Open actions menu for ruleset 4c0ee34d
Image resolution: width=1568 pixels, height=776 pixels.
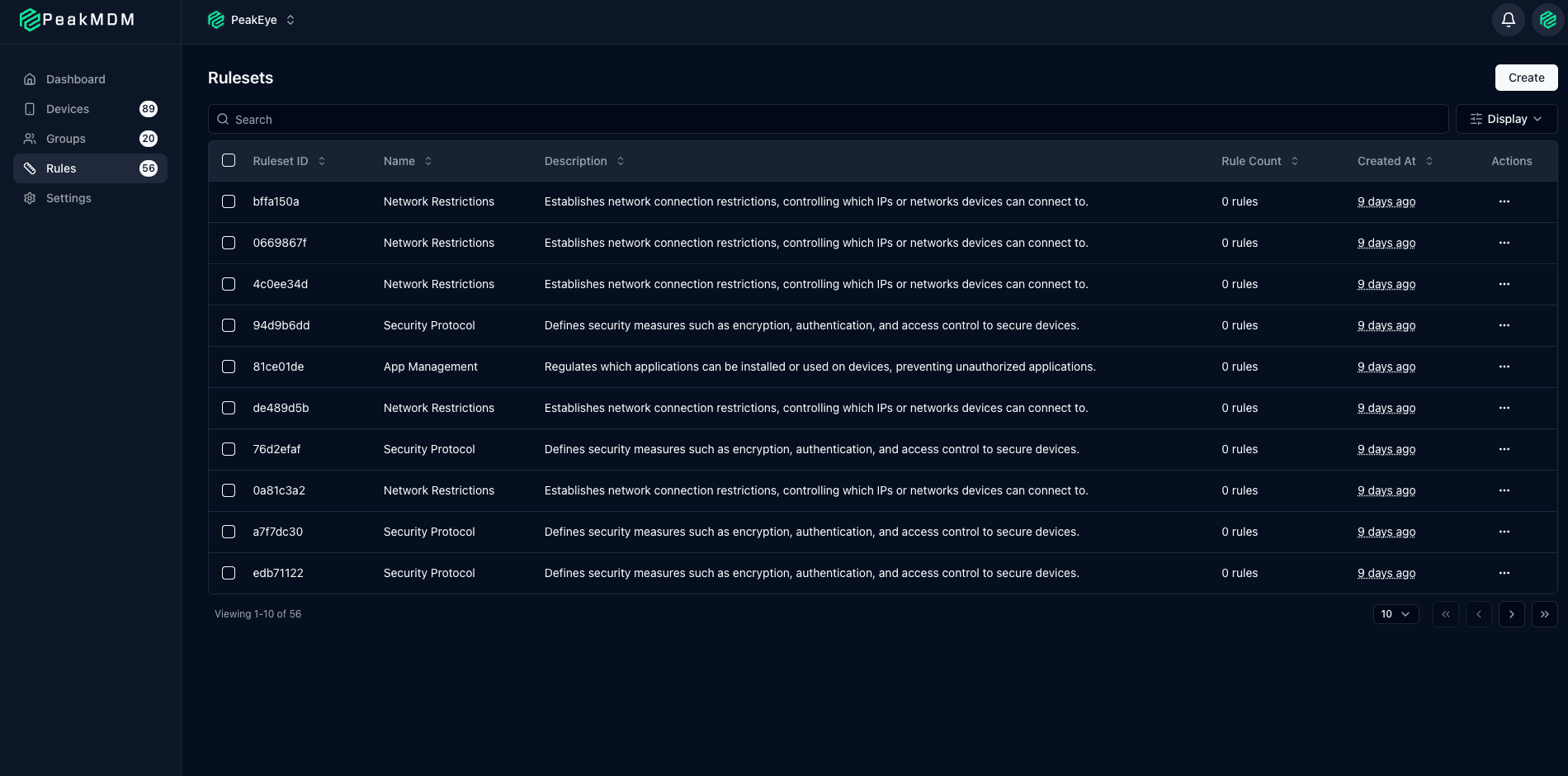(1504, 284)
